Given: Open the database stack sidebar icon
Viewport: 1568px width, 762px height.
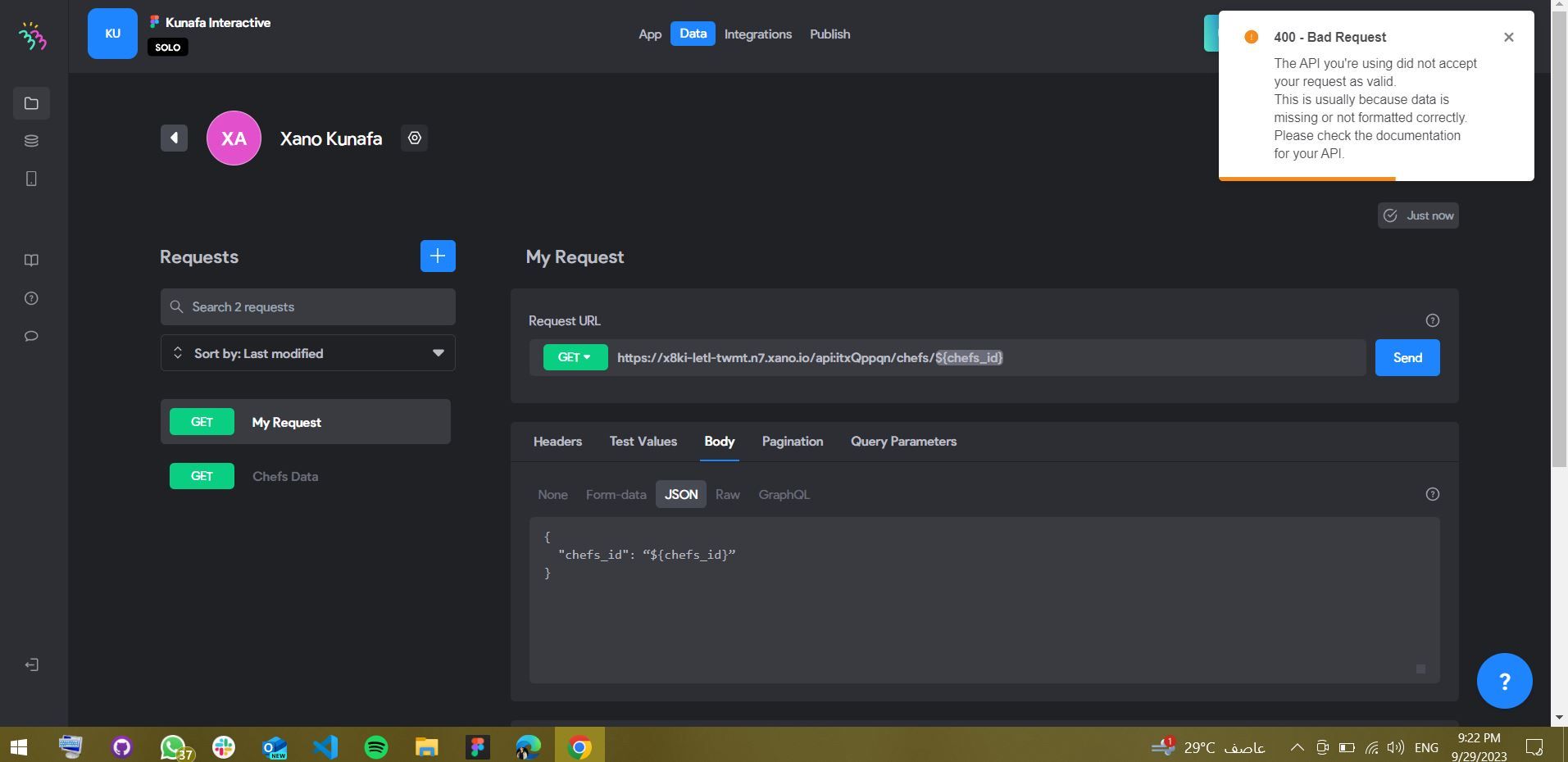Looking at the screenshot, I should point(31,141).
